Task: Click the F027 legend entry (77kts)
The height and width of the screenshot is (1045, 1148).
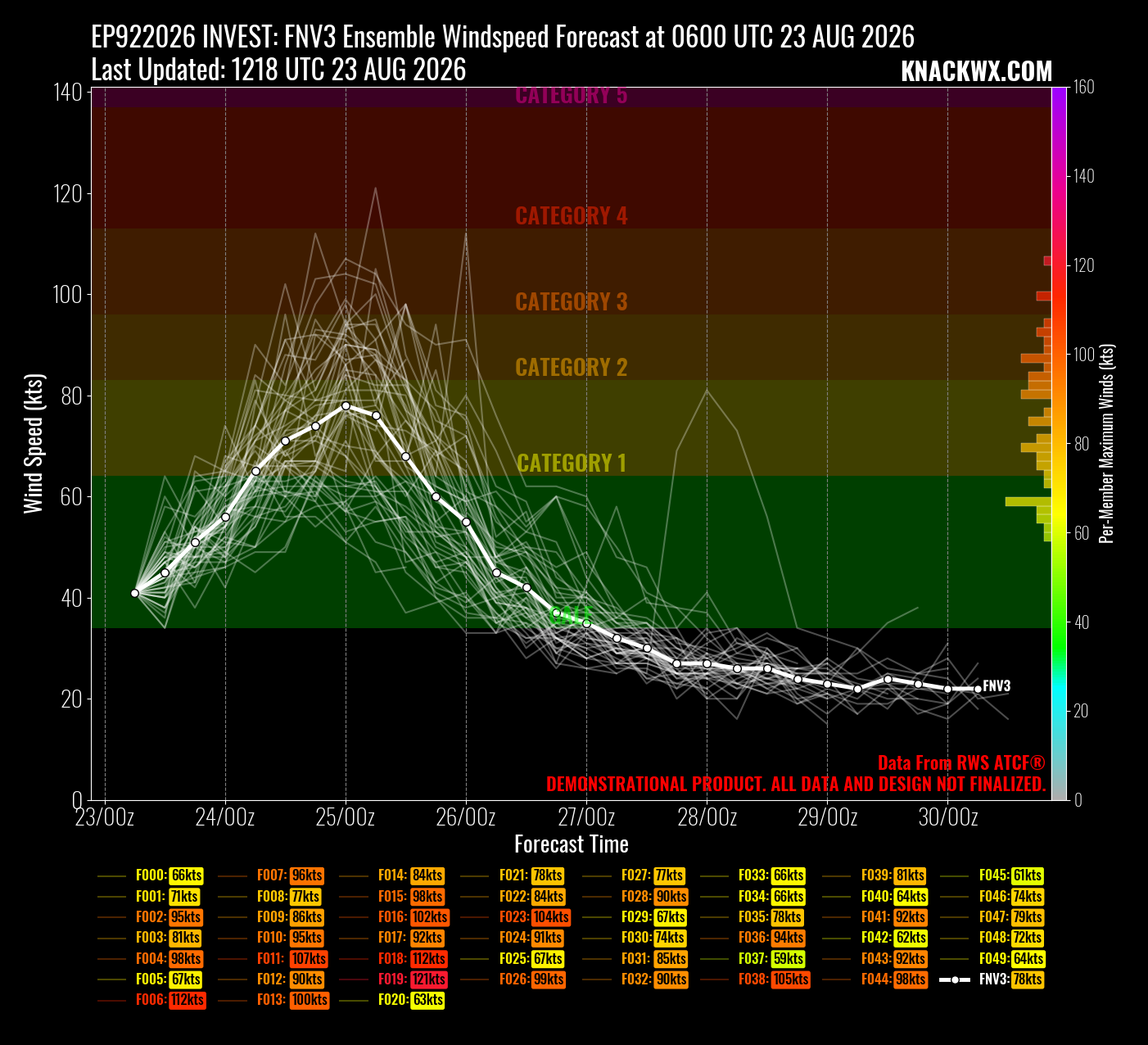Action: [635, 876]
